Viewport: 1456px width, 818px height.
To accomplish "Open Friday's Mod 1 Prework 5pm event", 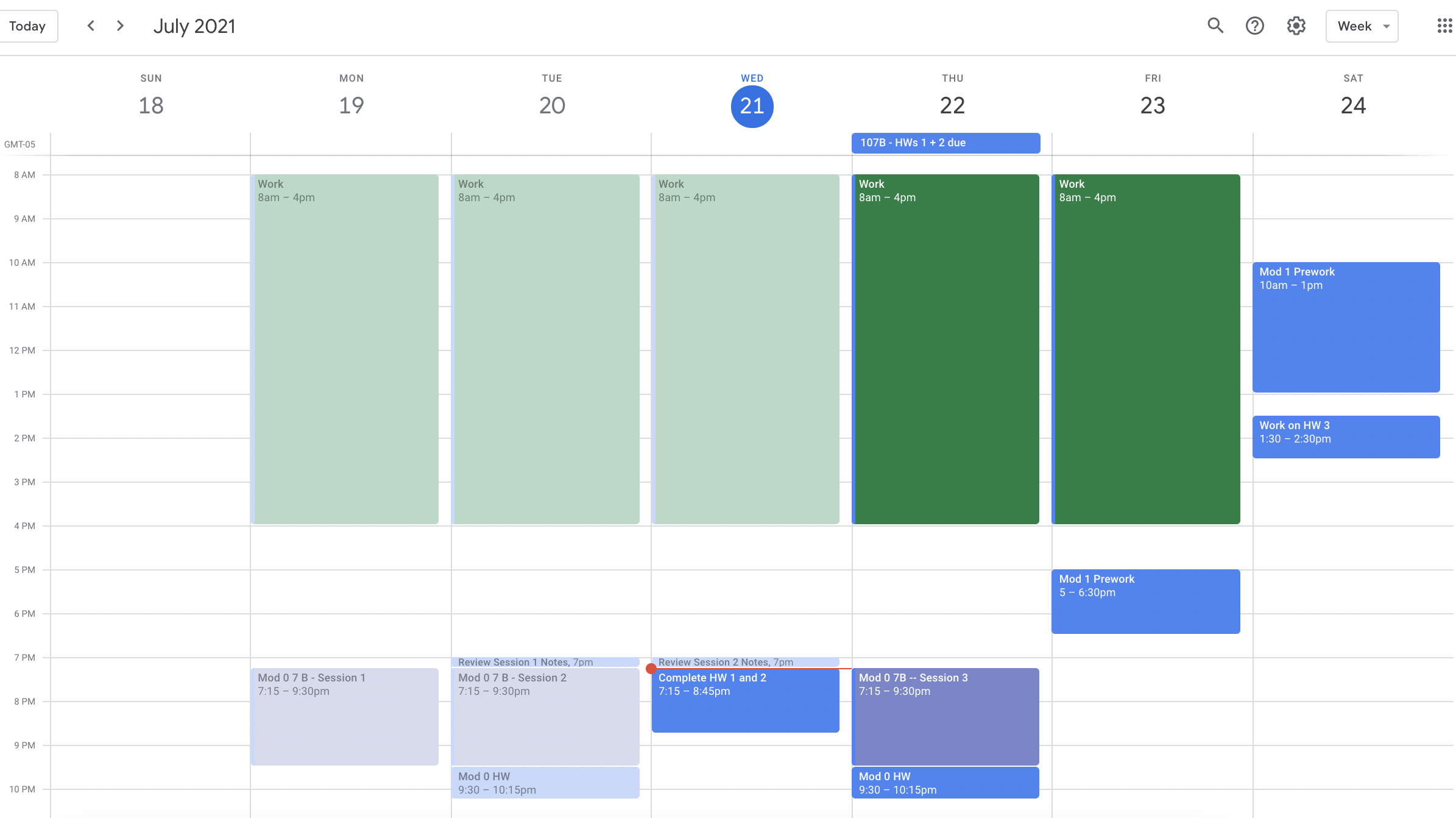I will point(1145,601).
